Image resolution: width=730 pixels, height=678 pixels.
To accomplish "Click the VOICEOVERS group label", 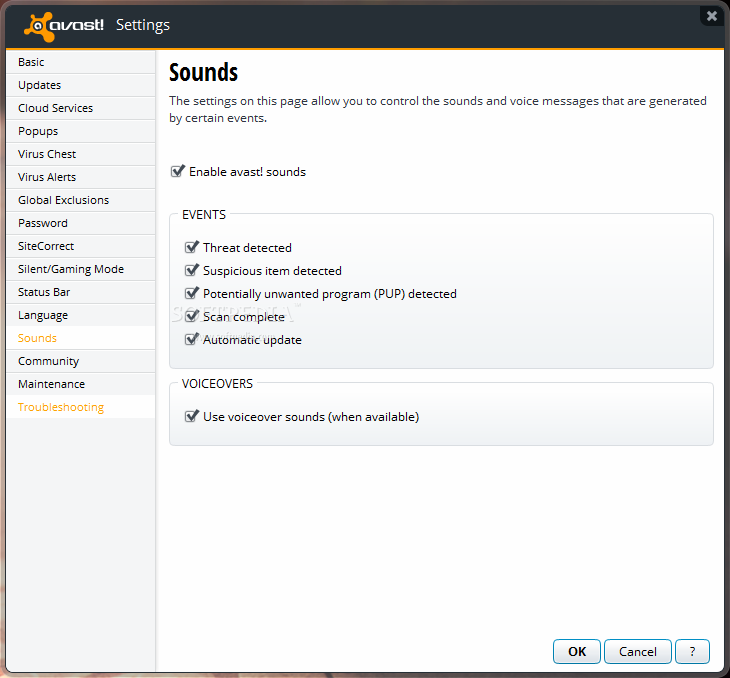I will [217, 384].
